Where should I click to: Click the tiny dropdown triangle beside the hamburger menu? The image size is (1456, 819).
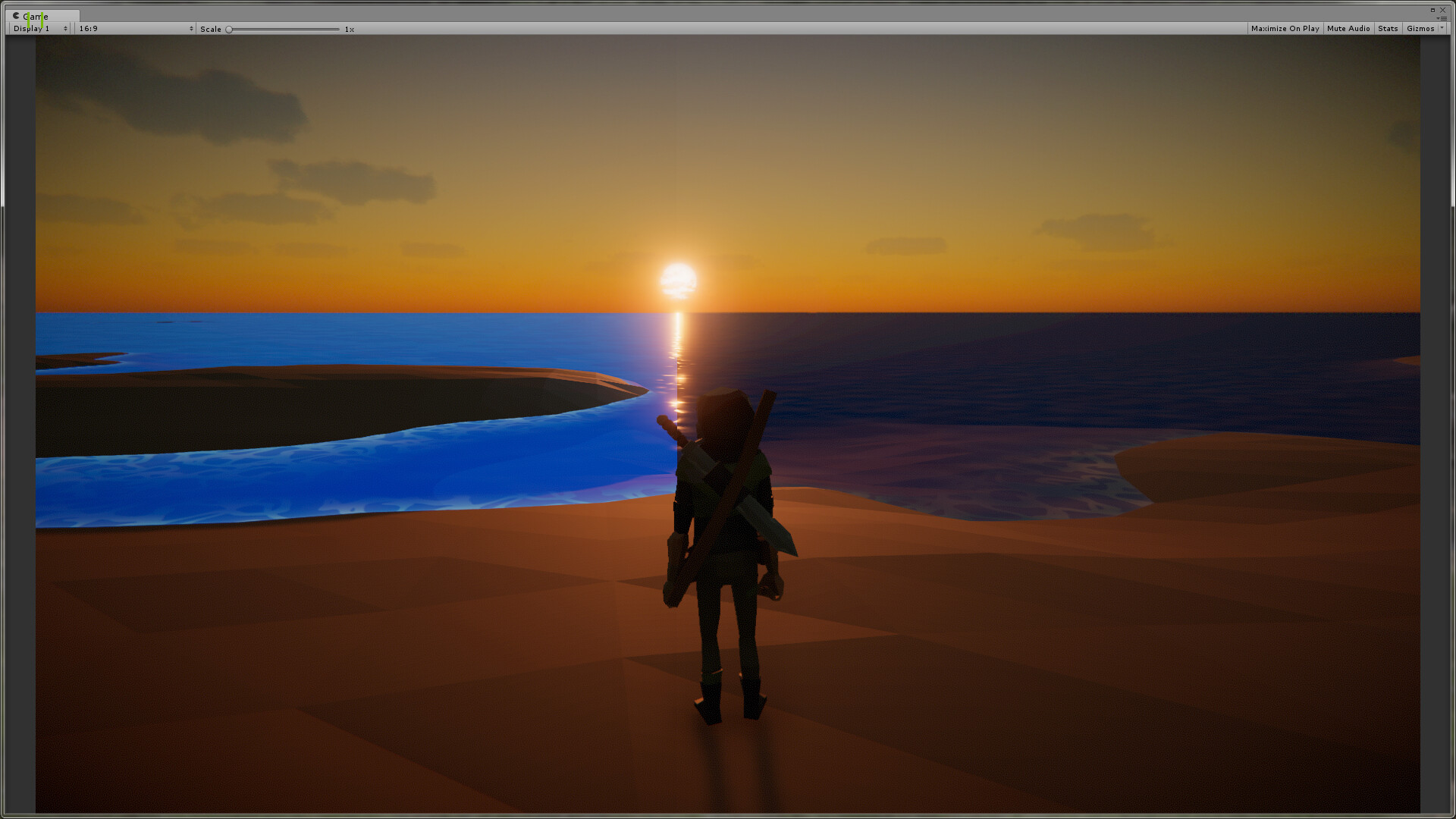(1437, 18)
